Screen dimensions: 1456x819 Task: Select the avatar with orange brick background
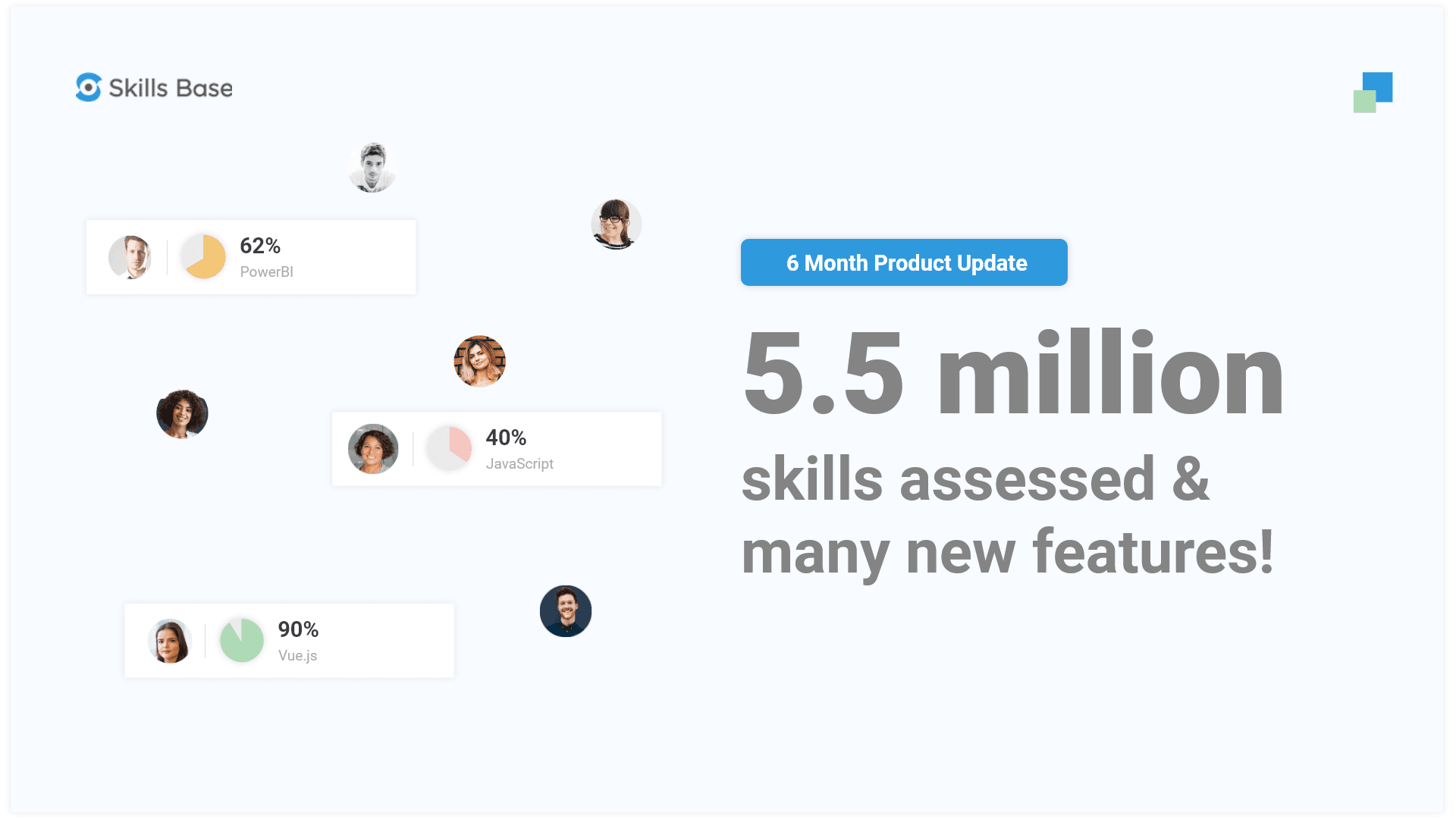point(479,362)
